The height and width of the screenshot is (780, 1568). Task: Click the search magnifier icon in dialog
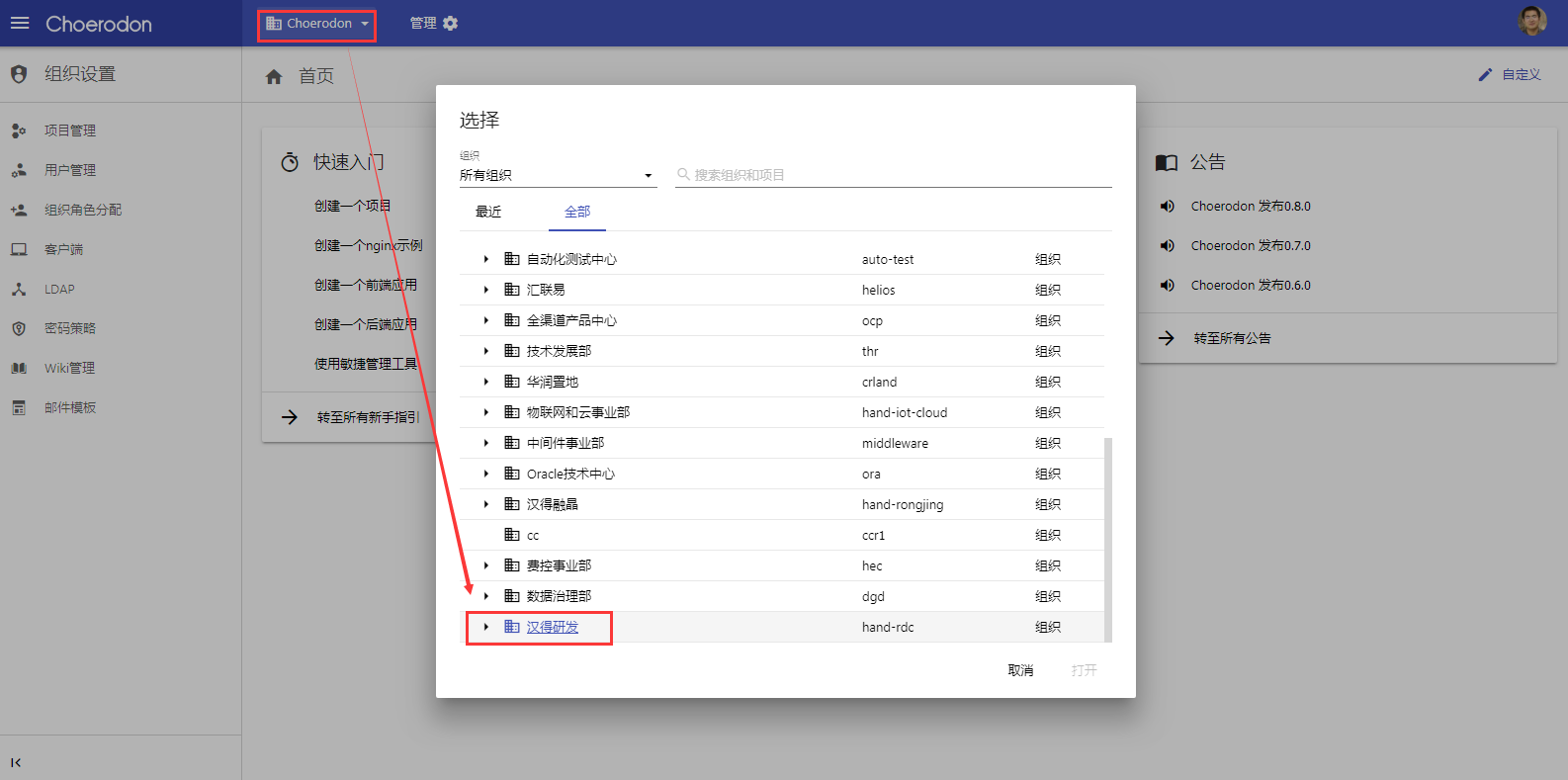tap(683, 174)
